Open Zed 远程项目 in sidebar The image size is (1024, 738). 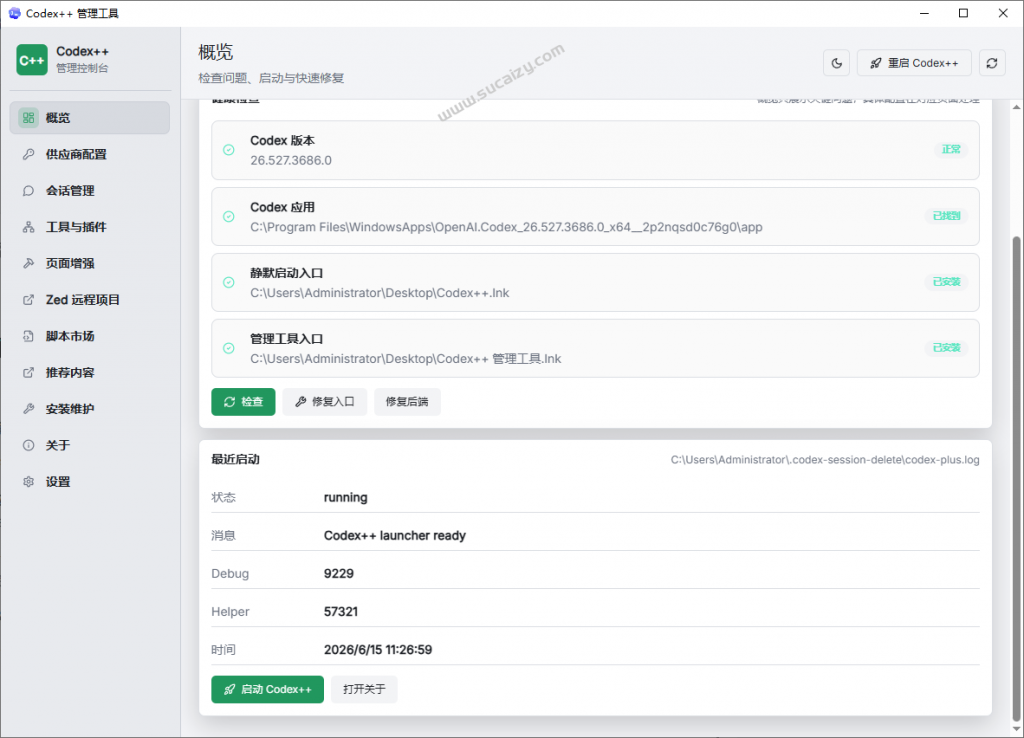coord(89,300)
